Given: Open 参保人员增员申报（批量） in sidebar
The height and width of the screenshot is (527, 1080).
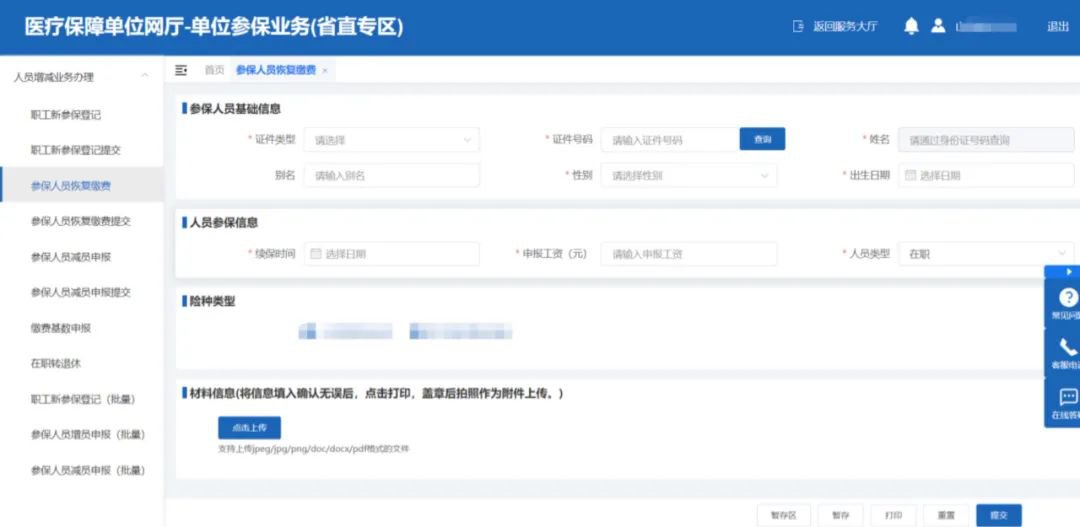Looking at the screenshot, I should pos(88,435).
